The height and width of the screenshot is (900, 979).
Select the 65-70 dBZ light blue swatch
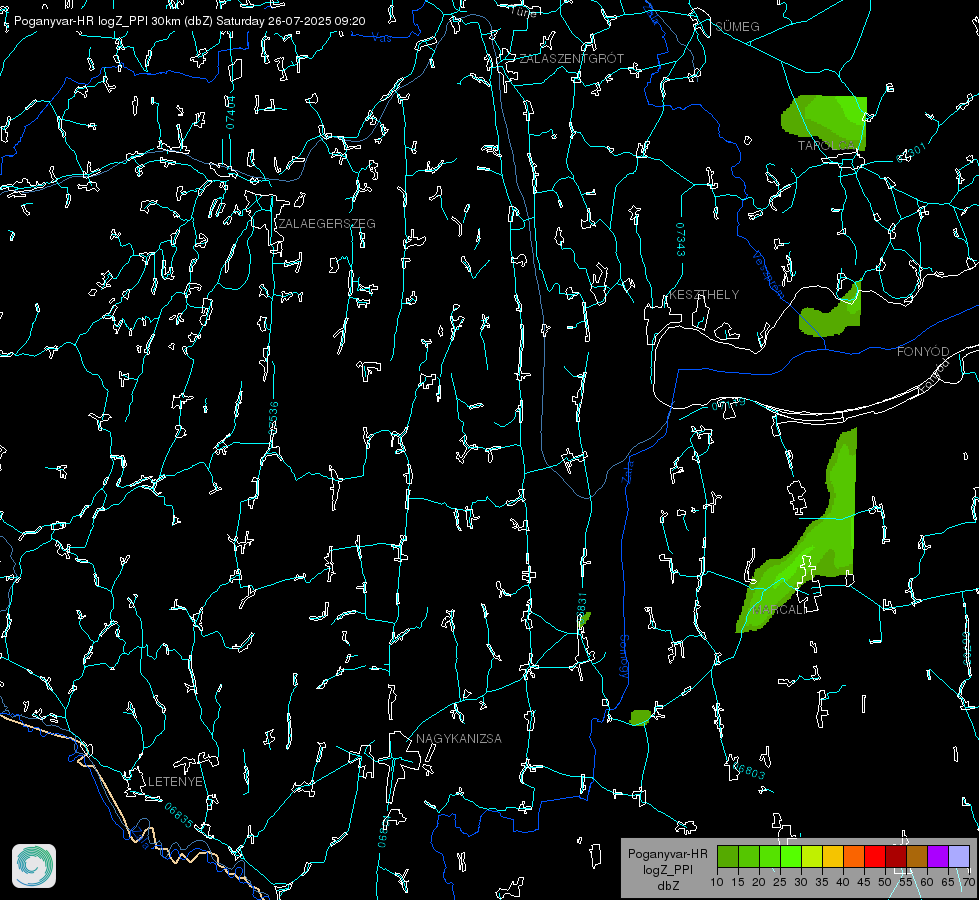[958, 856]
